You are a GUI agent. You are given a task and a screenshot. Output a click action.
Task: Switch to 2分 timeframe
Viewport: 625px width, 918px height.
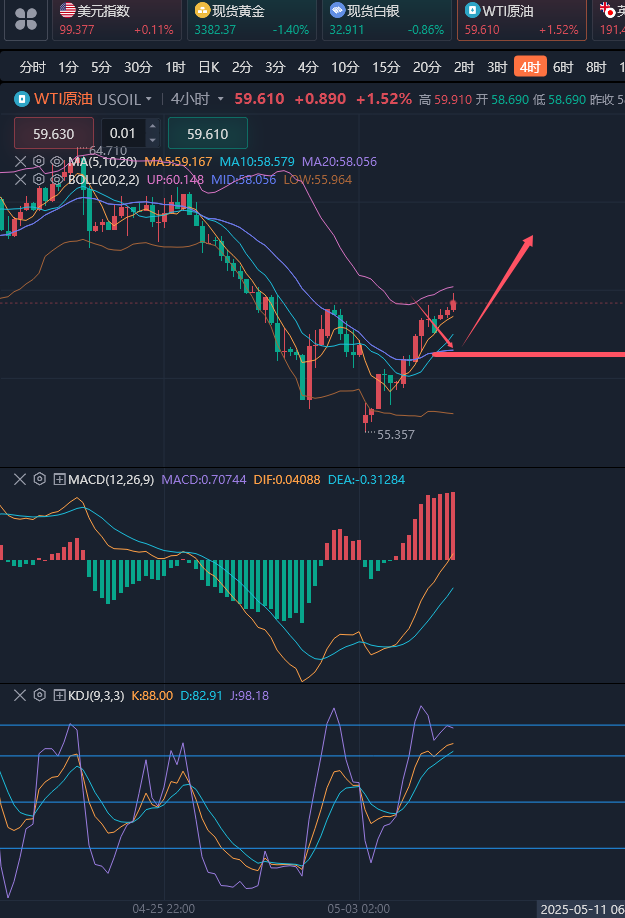click(241, 67)
